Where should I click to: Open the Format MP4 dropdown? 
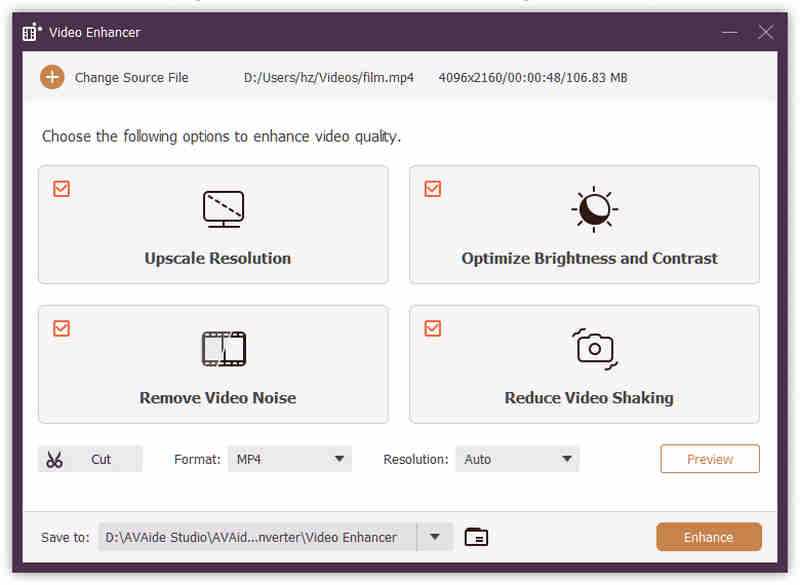pos(290,459)
